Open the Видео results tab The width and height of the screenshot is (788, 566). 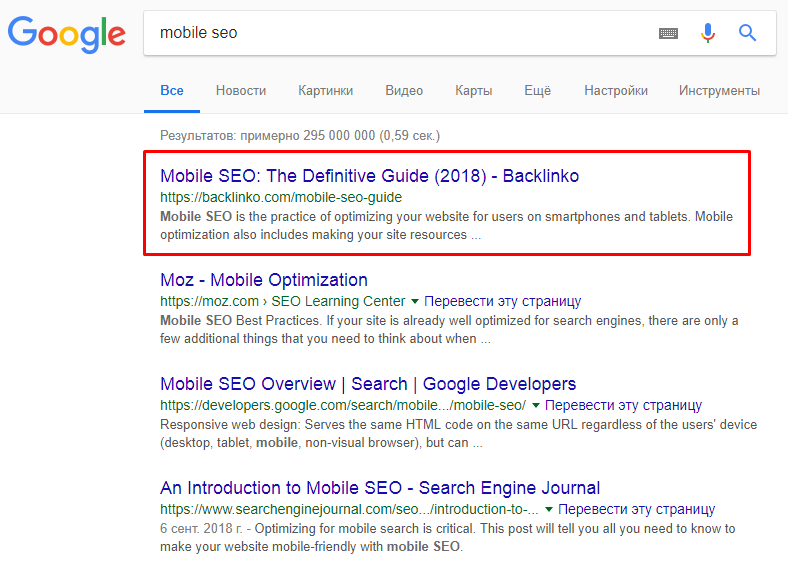point(404,90)
